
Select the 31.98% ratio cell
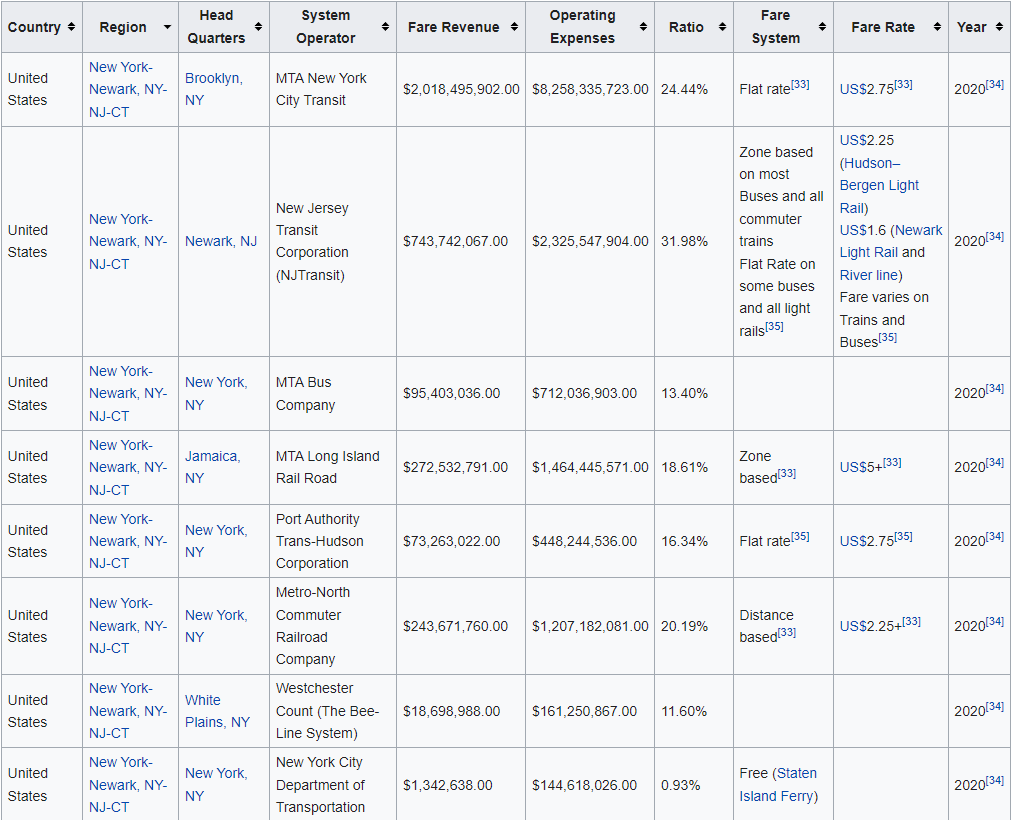pyautogui.click(x=694, y=241)
